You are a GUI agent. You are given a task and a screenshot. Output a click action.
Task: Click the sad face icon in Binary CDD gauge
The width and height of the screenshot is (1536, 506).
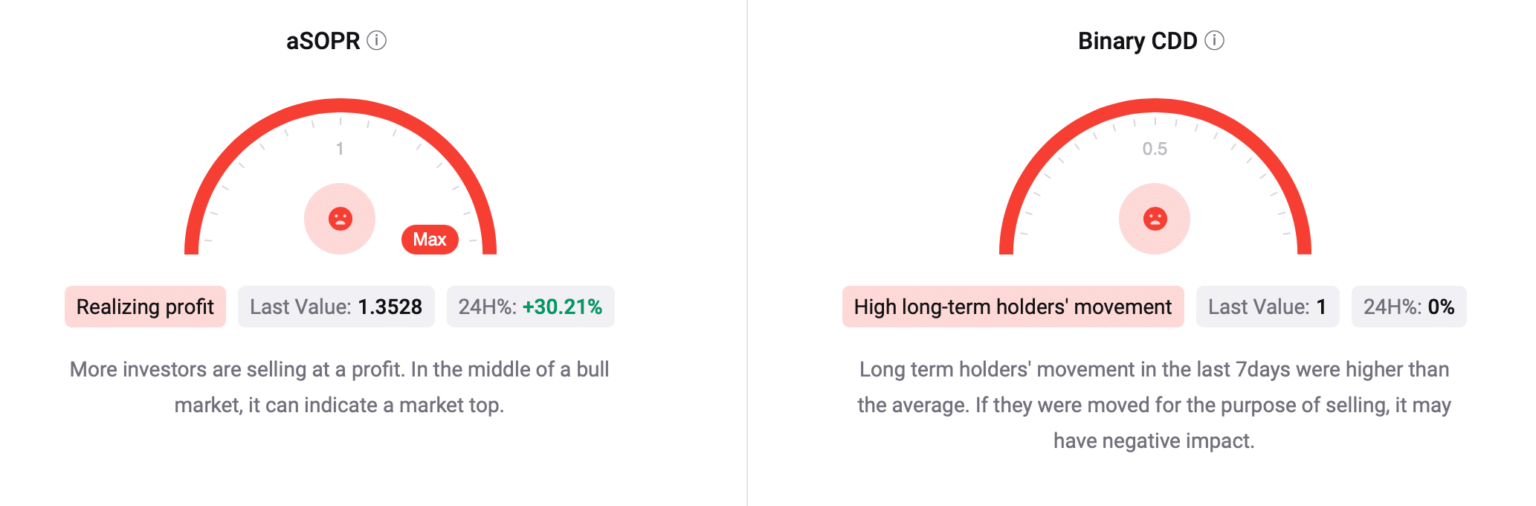1155,218
